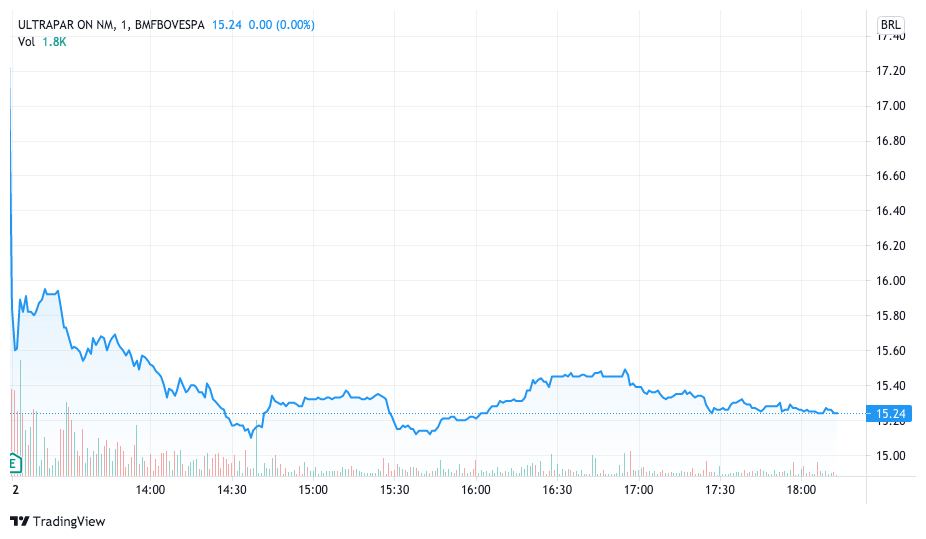Click the 17:00 time axis label
The height and width of the screenshot is (539, 926).
(639, 490)
